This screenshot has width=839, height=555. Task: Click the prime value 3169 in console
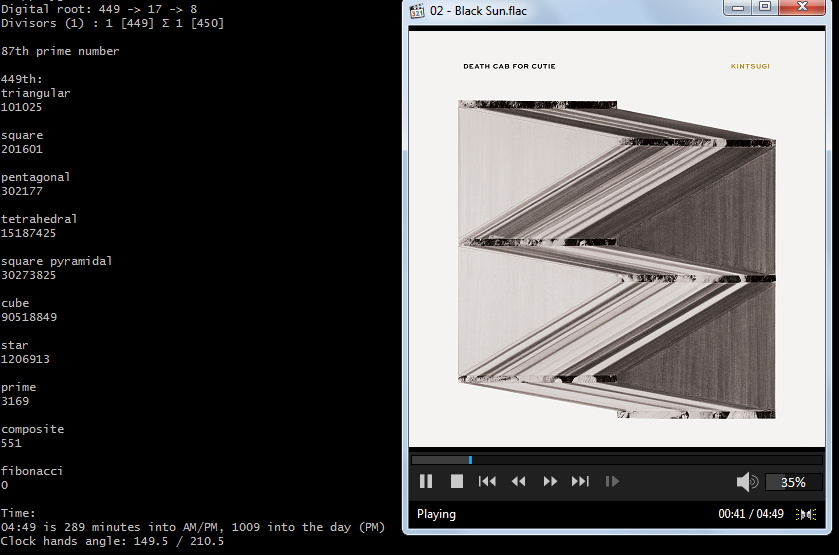click(x=15, y=401)
